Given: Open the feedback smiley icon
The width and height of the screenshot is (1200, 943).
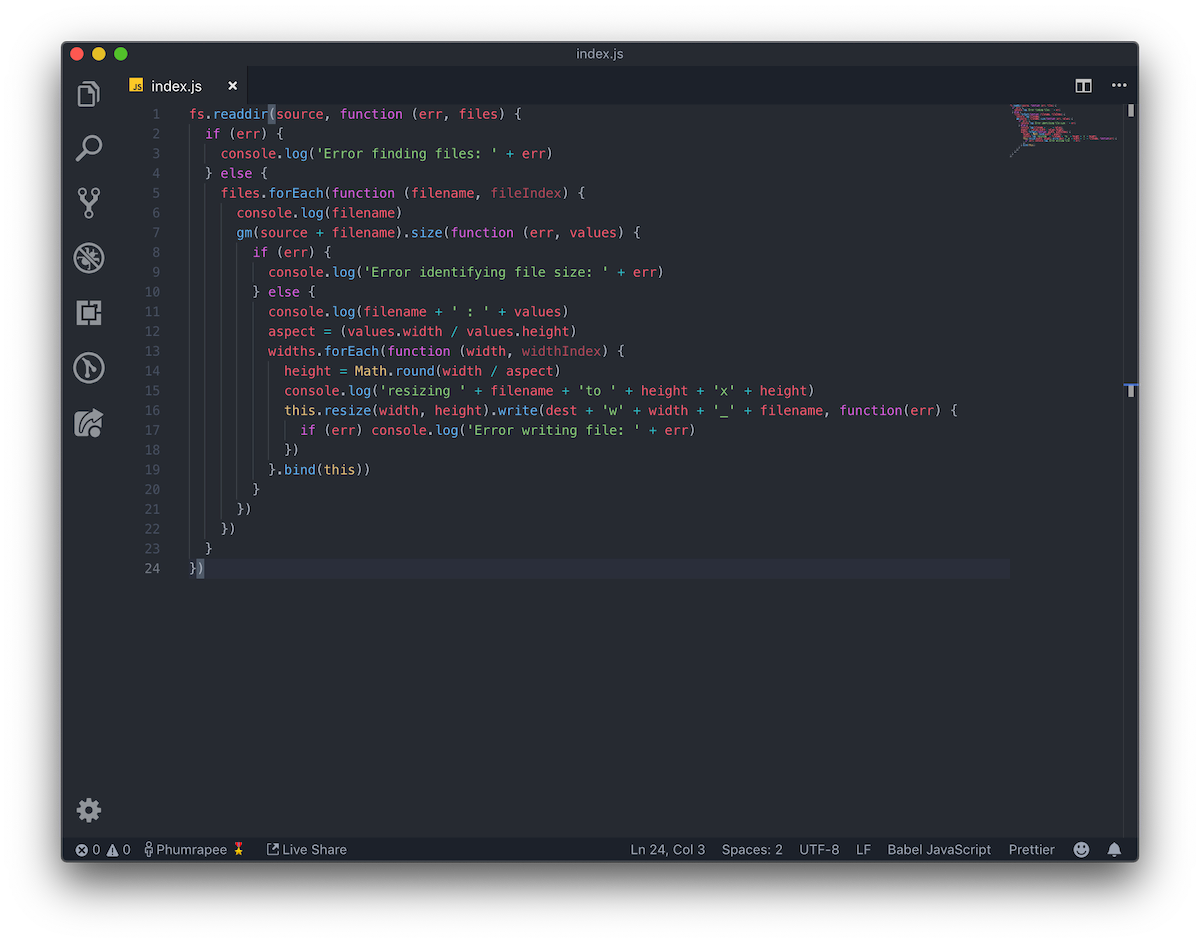Looking at the screenshot, I should [1081, 850].
